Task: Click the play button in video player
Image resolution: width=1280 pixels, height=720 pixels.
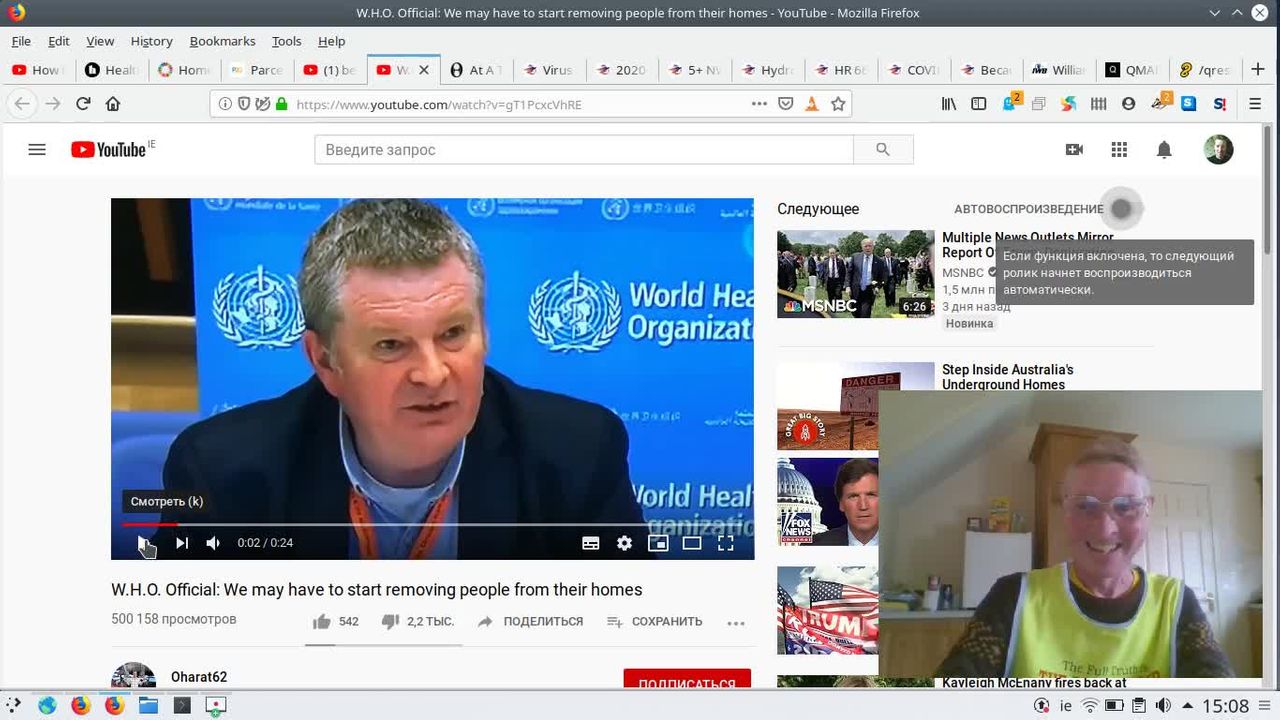Action: click(x=143, y=543)
